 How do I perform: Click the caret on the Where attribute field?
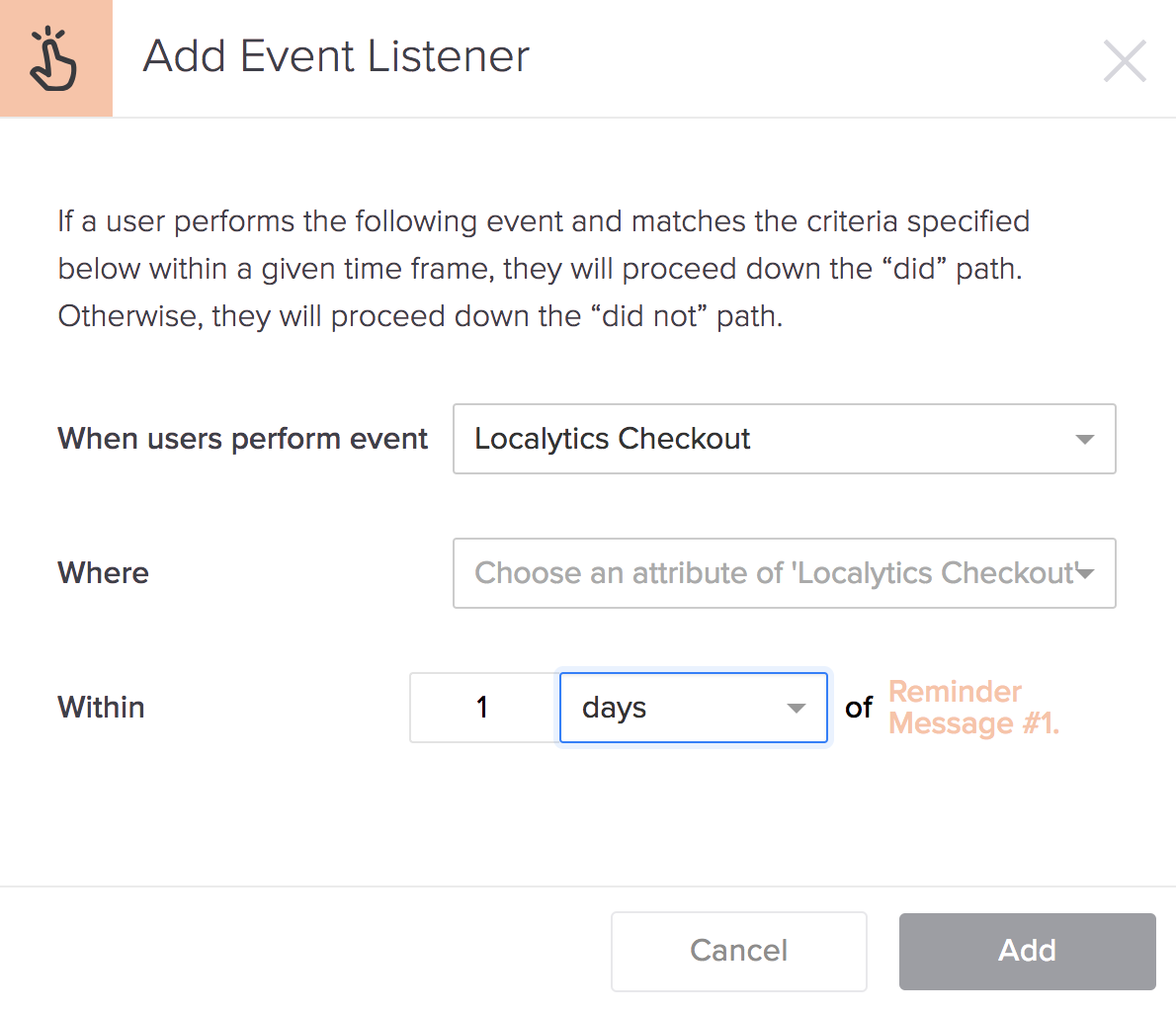pos(1086,573)
